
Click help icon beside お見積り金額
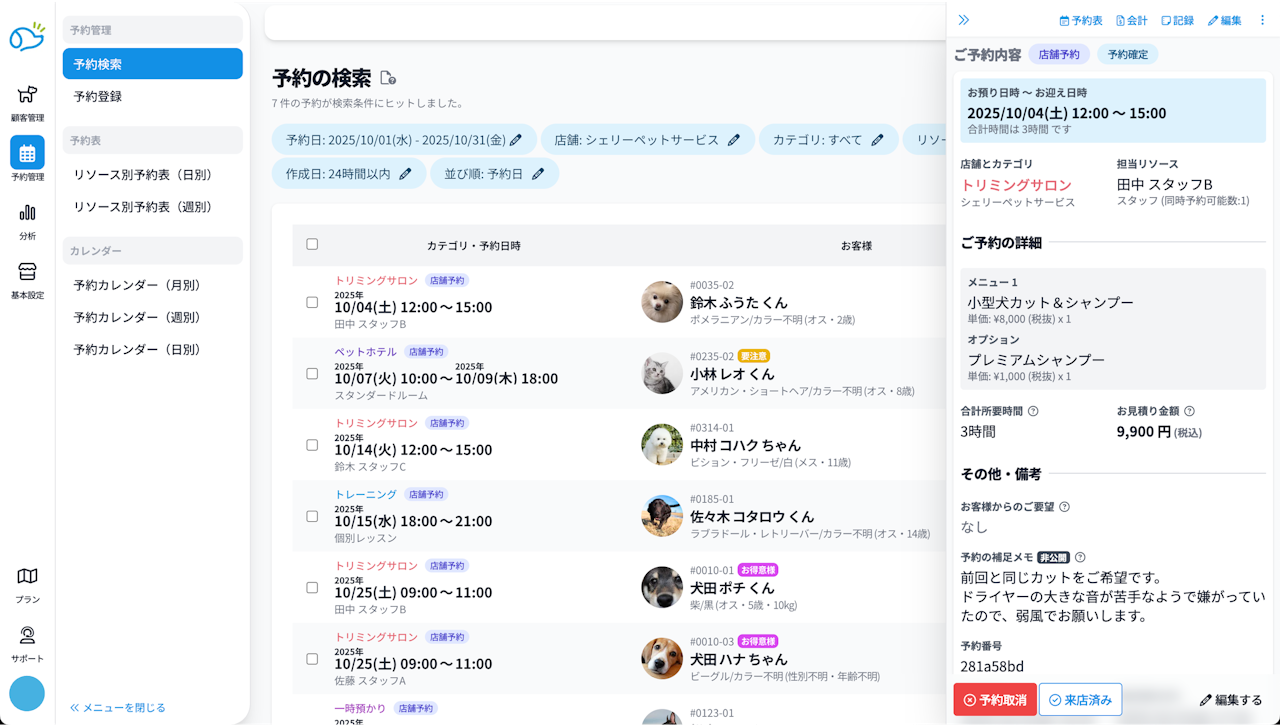pos(1189,411)
